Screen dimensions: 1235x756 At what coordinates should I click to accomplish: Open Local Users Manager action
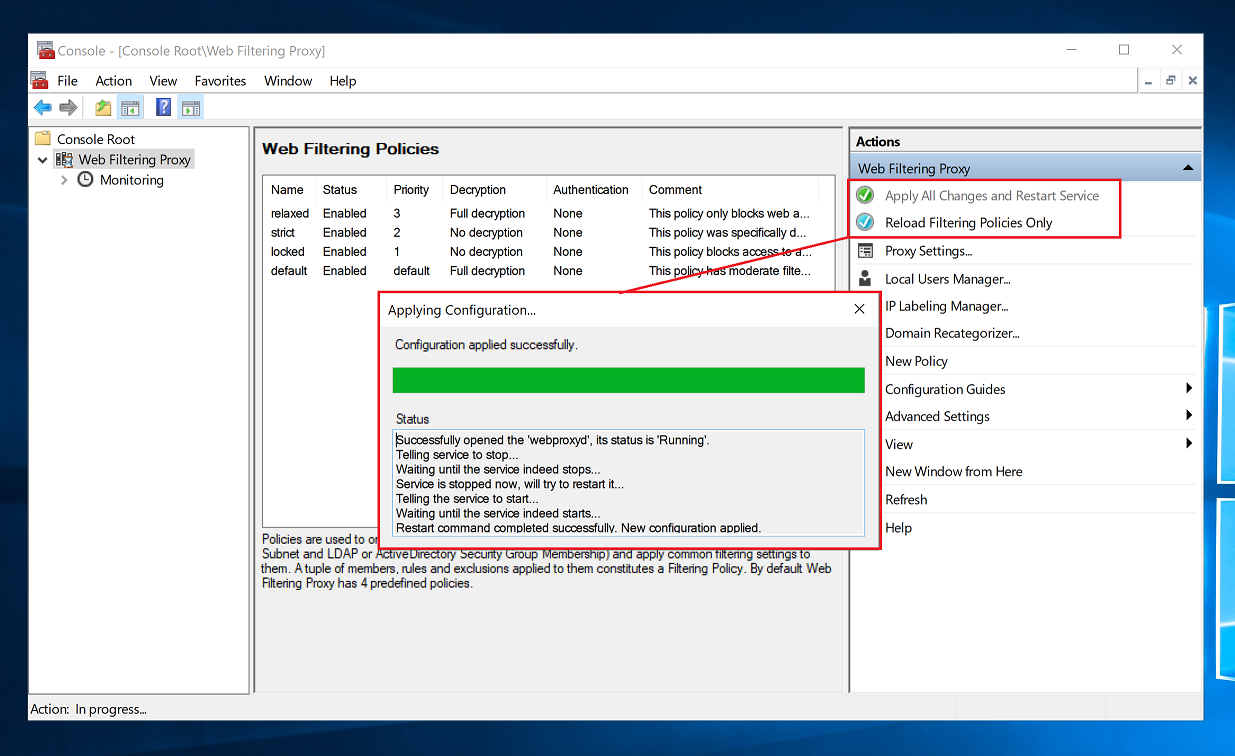pyautogui.click(x=948, y=279)
